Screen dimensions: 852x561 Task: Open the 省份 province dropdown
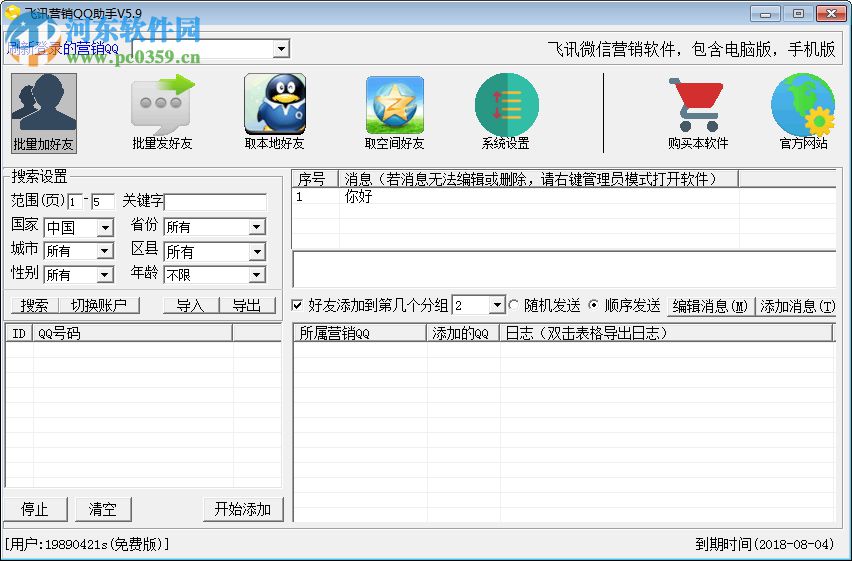click(x=256, y=227)
